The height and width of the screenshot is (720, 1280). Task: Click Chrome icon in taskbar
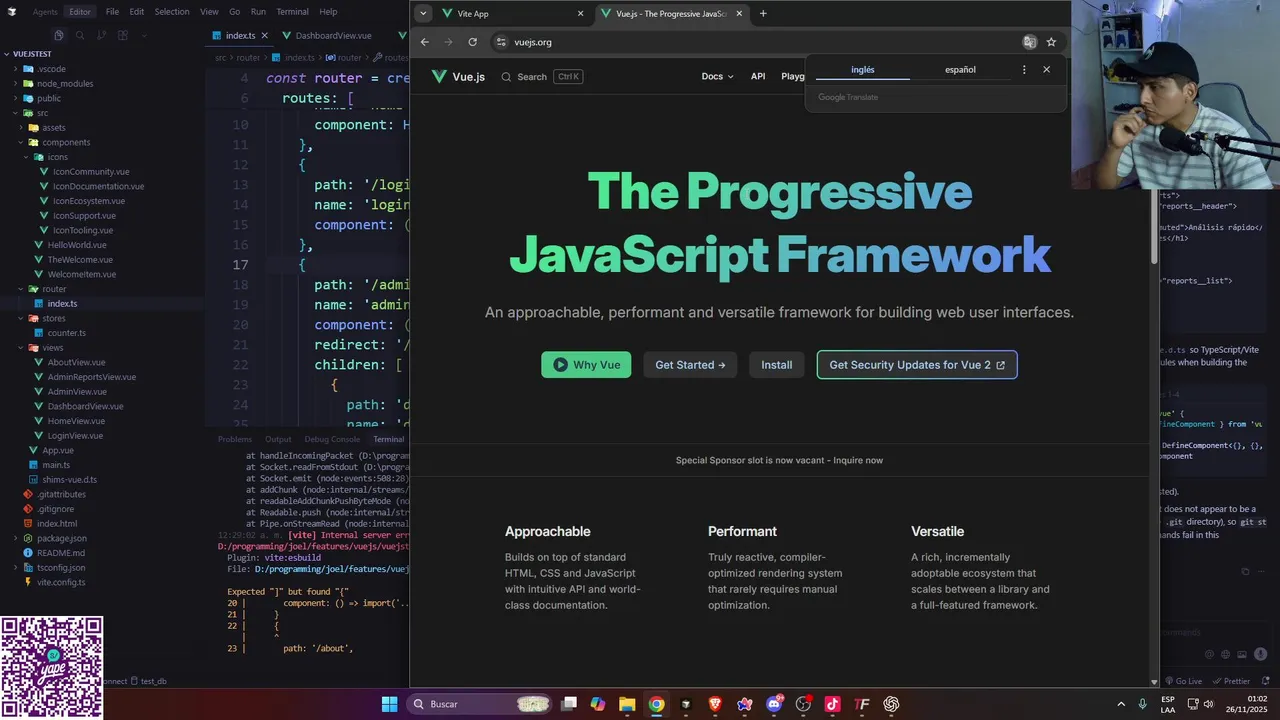coord(656,704)
